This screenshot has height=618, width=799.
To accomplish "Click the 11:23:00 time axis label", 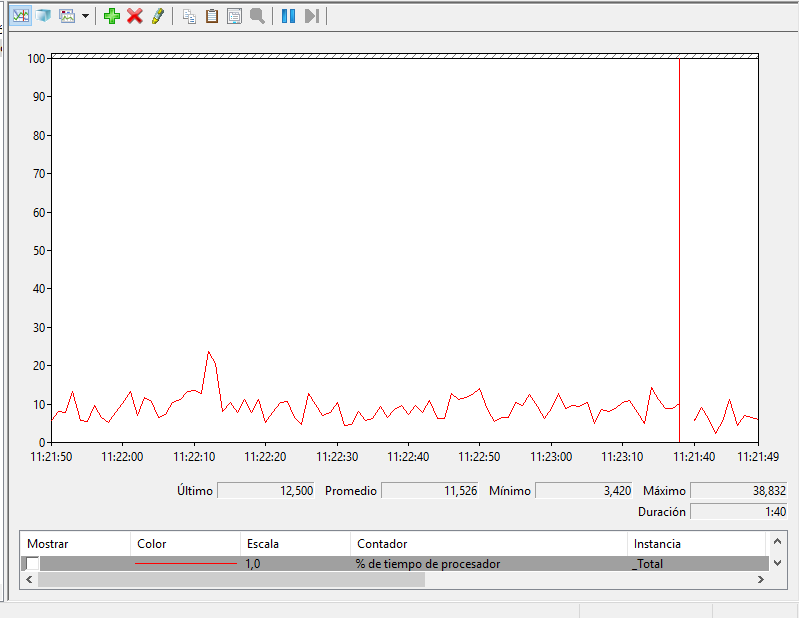I will point(551,456).
